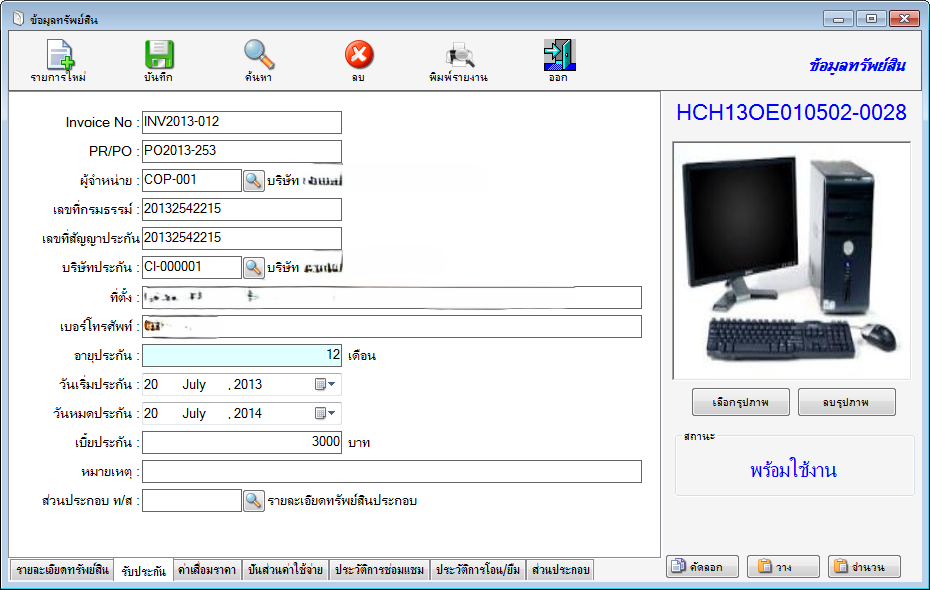This screenshot has height=590, width=930.
Task: Search component asset next to ส่วนประกอบ field
Action: tap(253, 500)
